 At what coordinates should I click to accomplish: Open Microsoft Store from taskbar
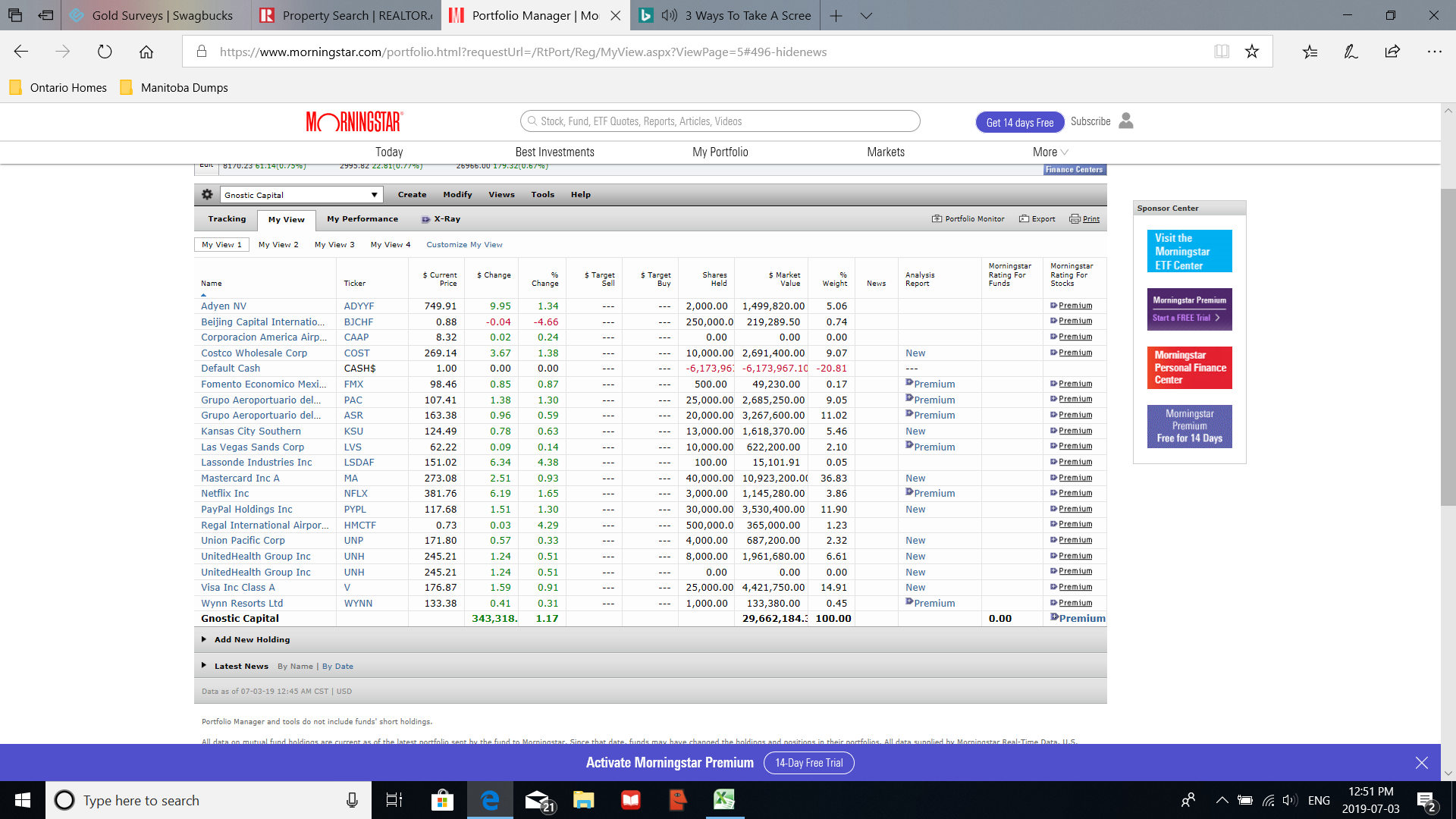[x=442, y=800]
